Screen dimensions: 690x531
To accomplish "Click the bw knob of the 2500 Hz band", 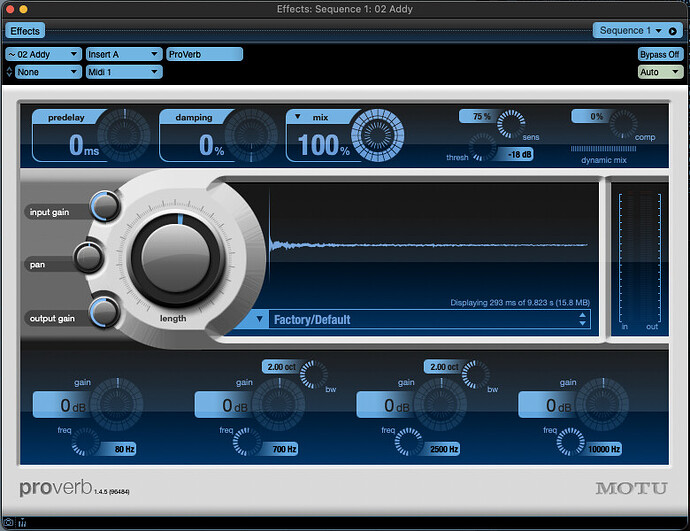I will [x=476, y=374].
